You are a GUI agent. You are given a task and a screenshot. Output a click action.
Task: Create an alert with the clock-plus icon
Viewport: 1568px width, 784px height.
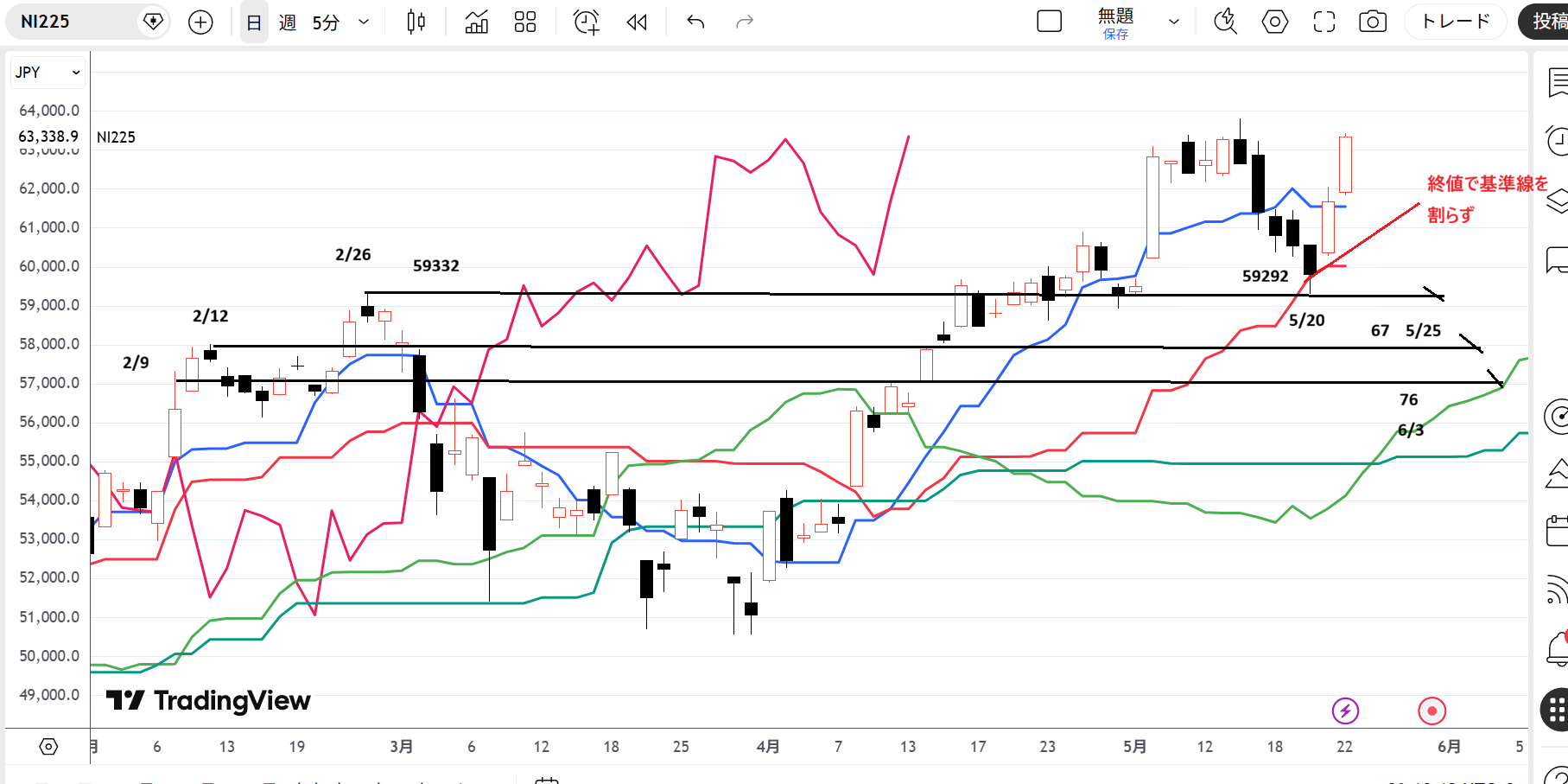click(x=587, y=22)
